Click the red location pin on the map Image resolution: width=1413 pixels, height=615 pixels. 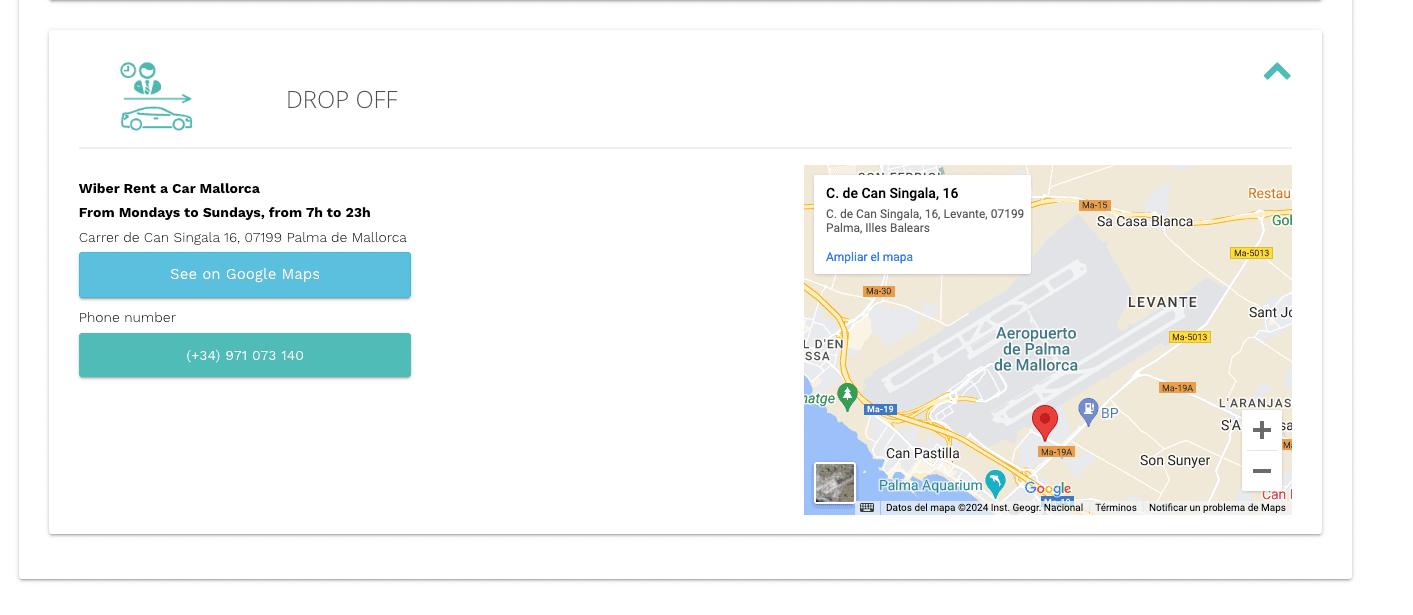1045,422
